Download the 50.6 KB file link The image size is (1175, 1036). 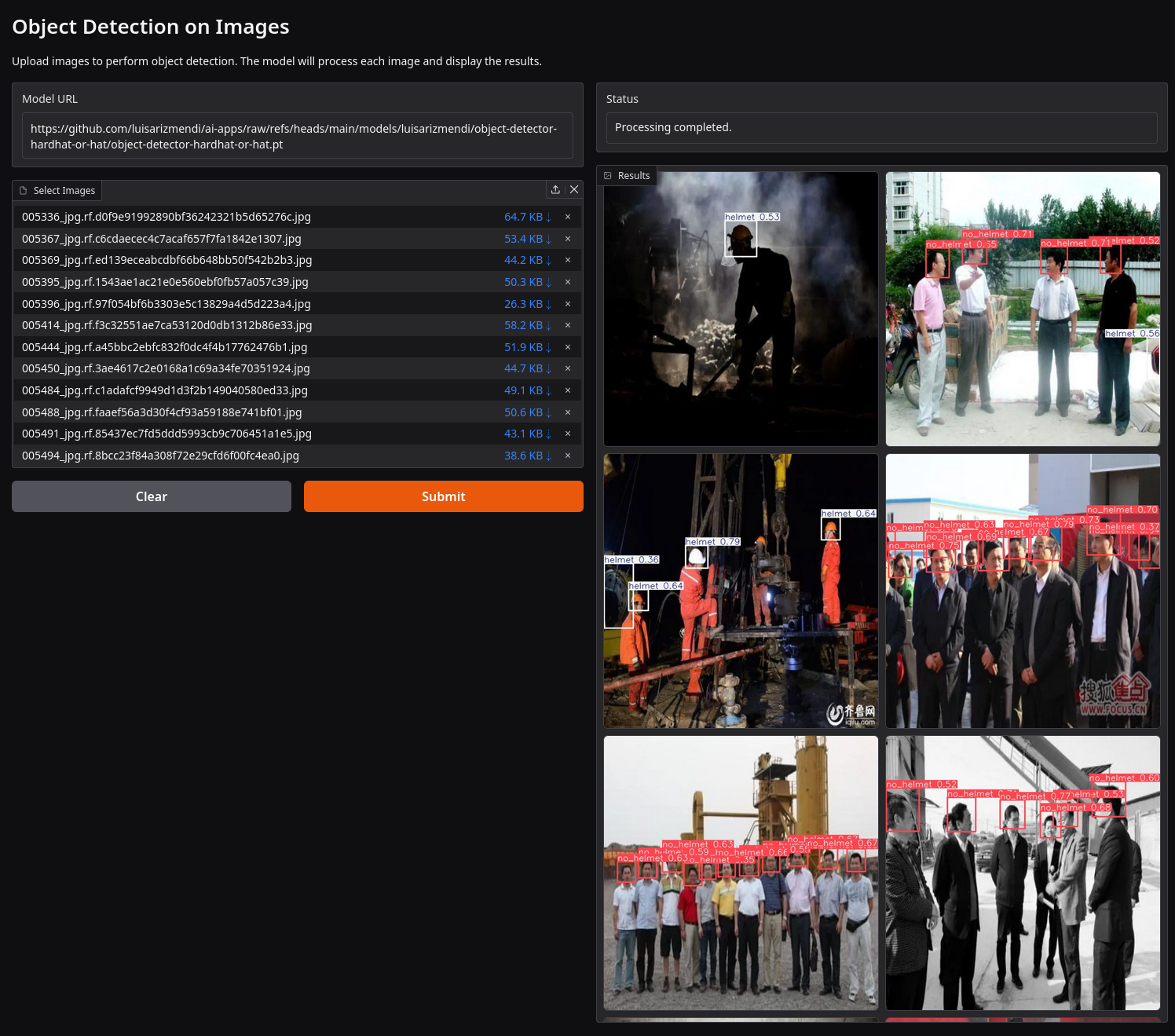coord(528,412)
